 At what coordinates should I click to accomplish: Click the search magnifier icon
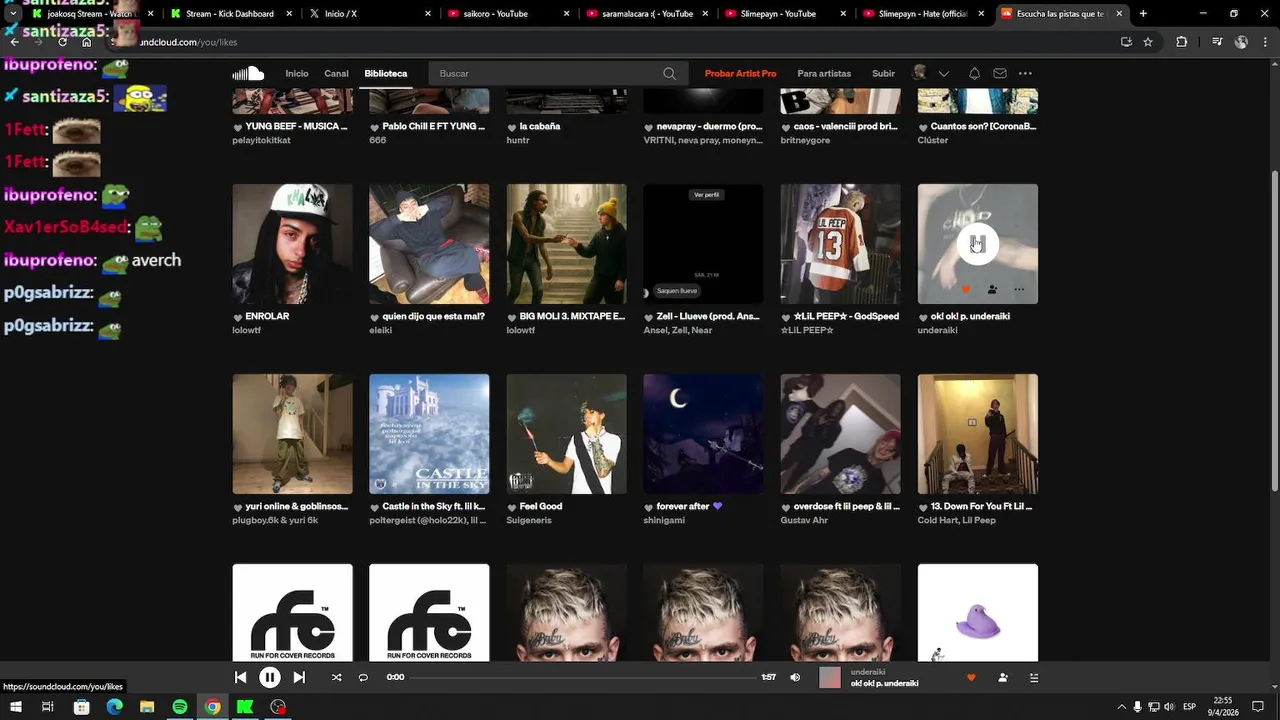click(669, 73)
